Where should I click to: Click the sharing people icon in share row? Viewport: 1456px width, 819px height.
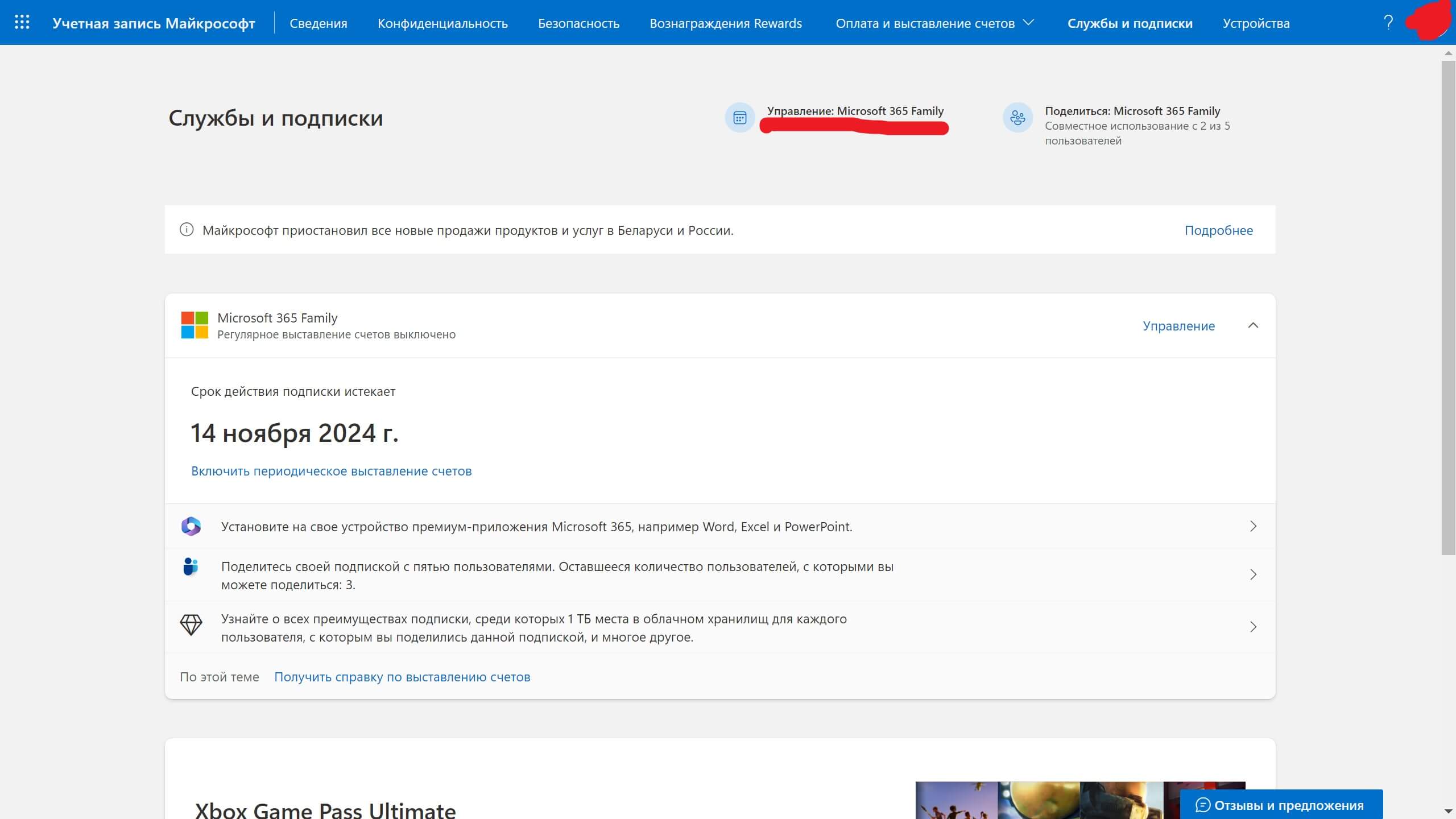click(191, 566)
